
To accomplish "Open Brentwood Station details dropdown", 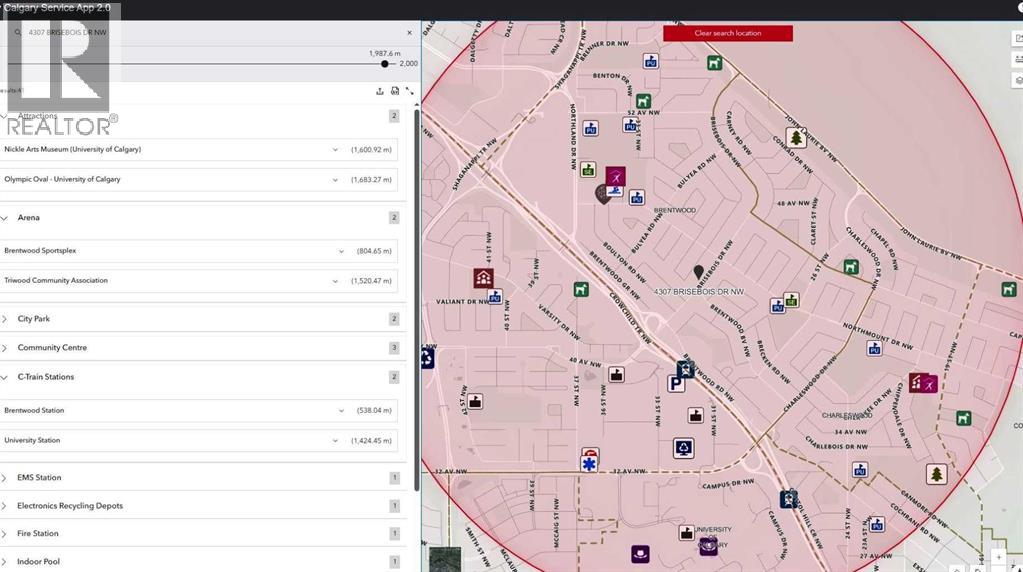I will pyautogui.click(x=341, y=410).
